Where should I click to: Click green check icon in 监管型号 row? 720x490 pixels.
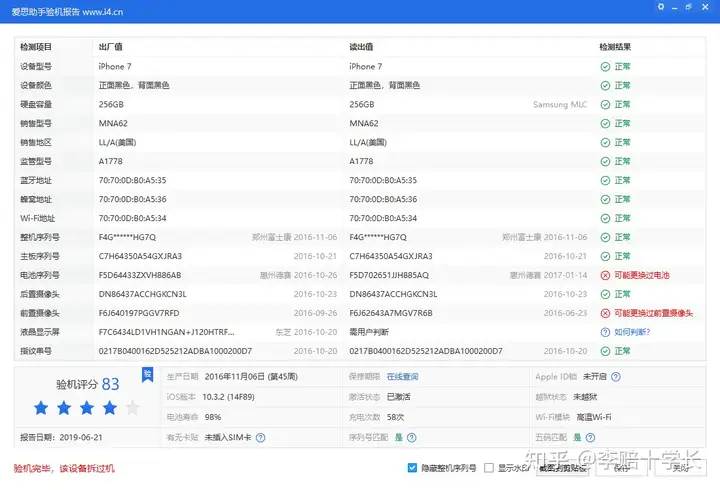(x=605, y=162)
